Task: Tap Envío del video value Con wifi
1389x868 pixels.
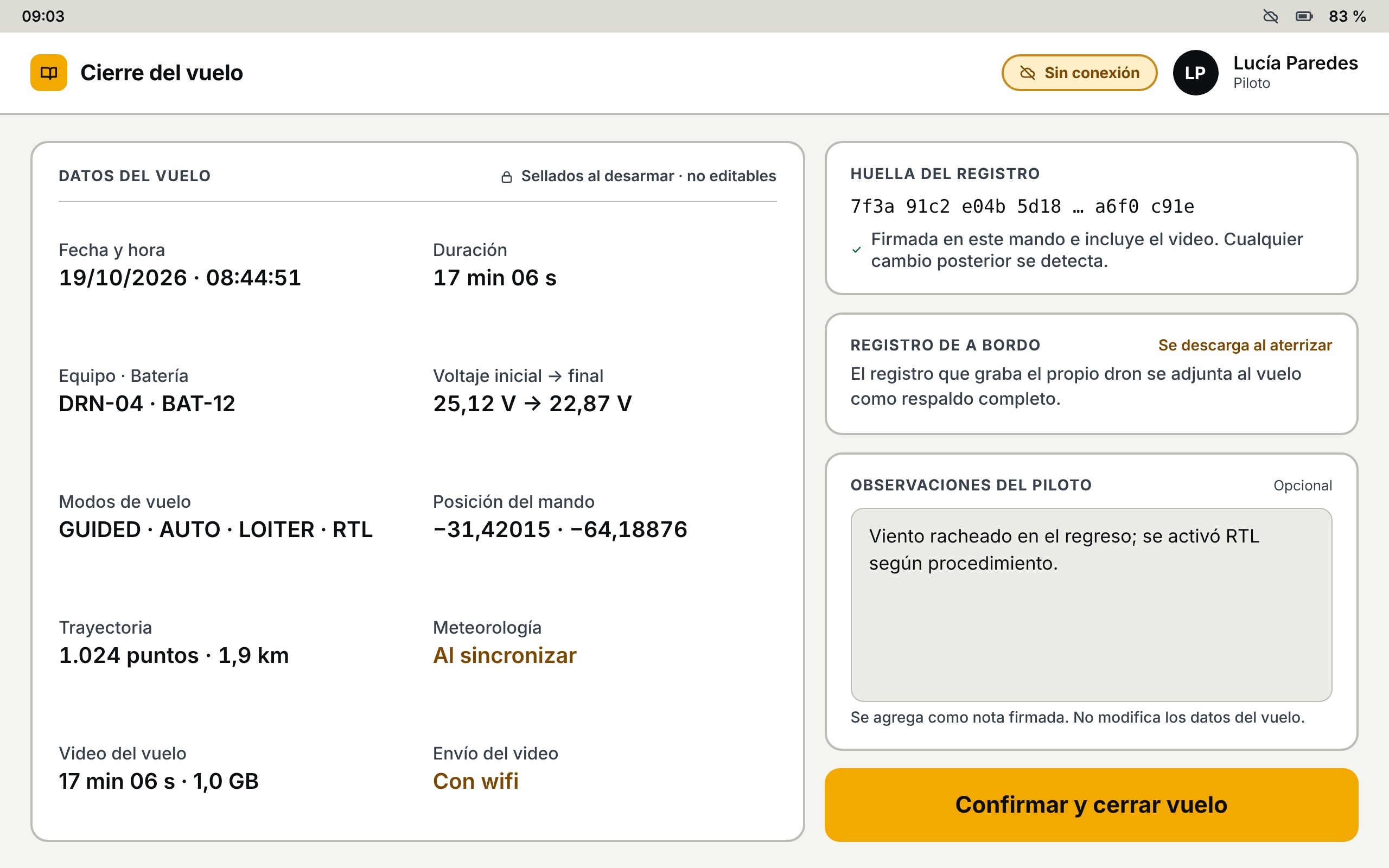Action: click(476, 781)
